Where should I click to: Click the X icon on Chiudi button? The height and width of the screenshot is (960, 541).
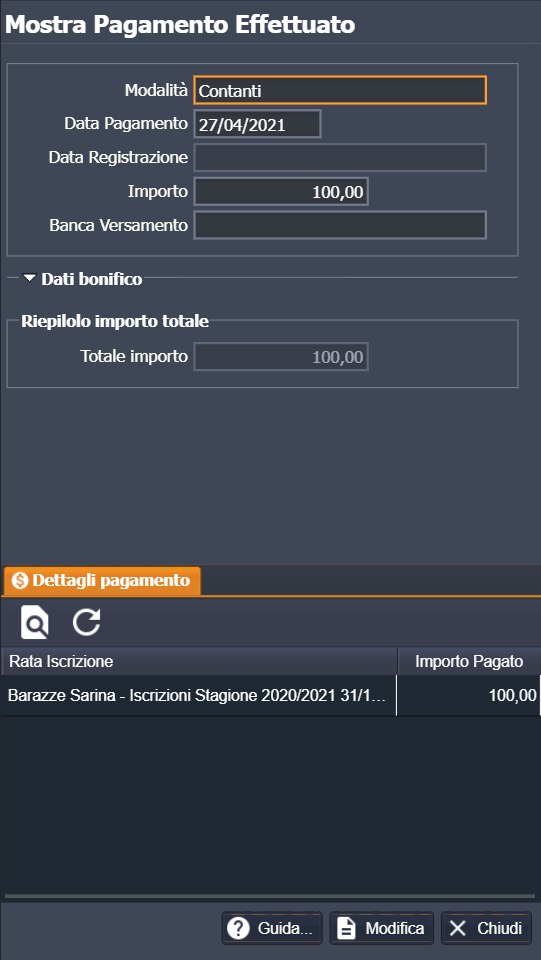pos(457,928)
